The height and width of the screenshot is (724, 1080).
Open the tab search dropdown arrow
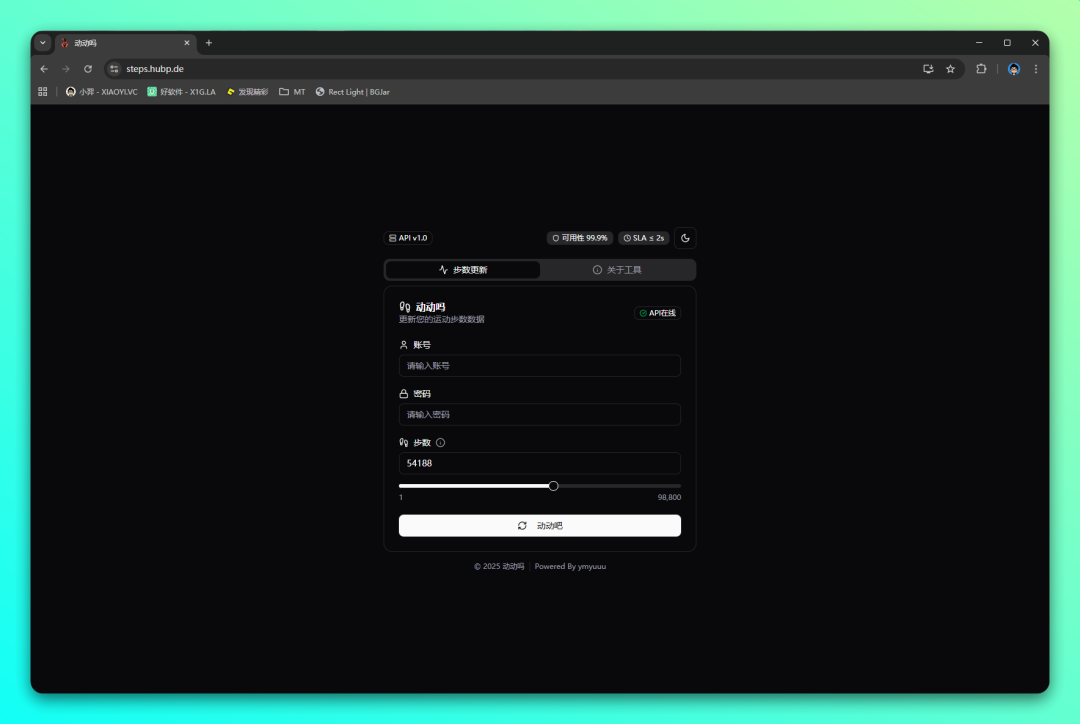[x=43, y=43]
